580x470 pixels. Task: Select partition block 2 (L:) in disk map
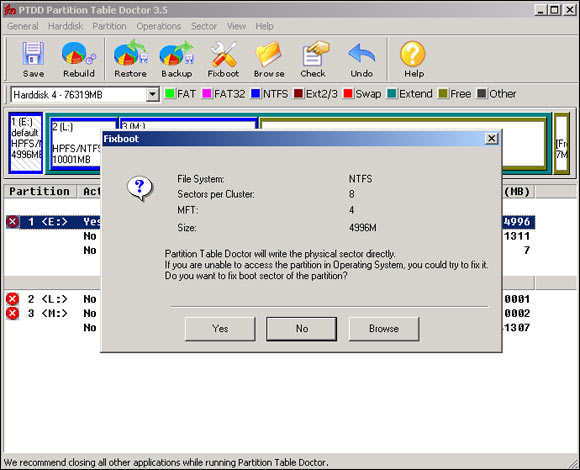75,144
